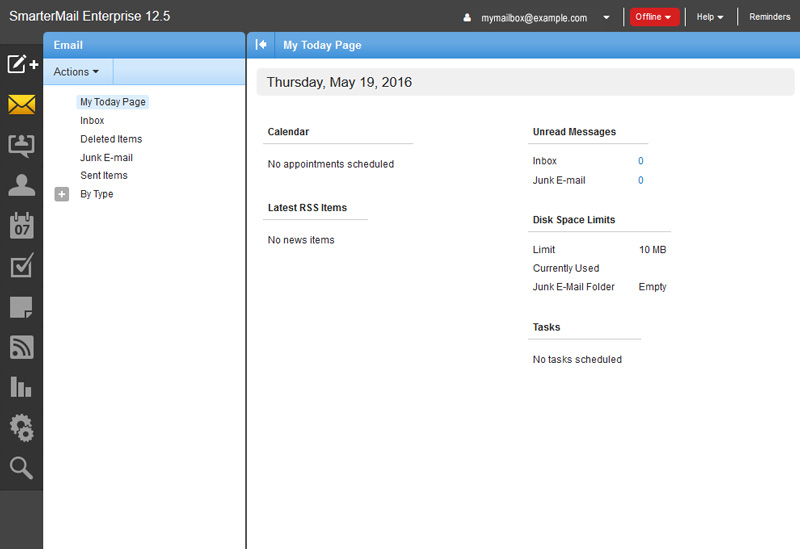This screenshot has width=800, height=549.
Task: Open the Actions dropdown menu
Action: [77, 72]
